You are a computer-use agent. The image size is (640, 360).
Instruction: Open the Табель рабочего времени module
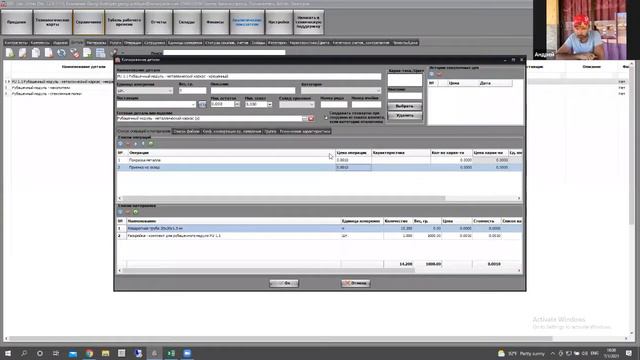pos(124,22)
